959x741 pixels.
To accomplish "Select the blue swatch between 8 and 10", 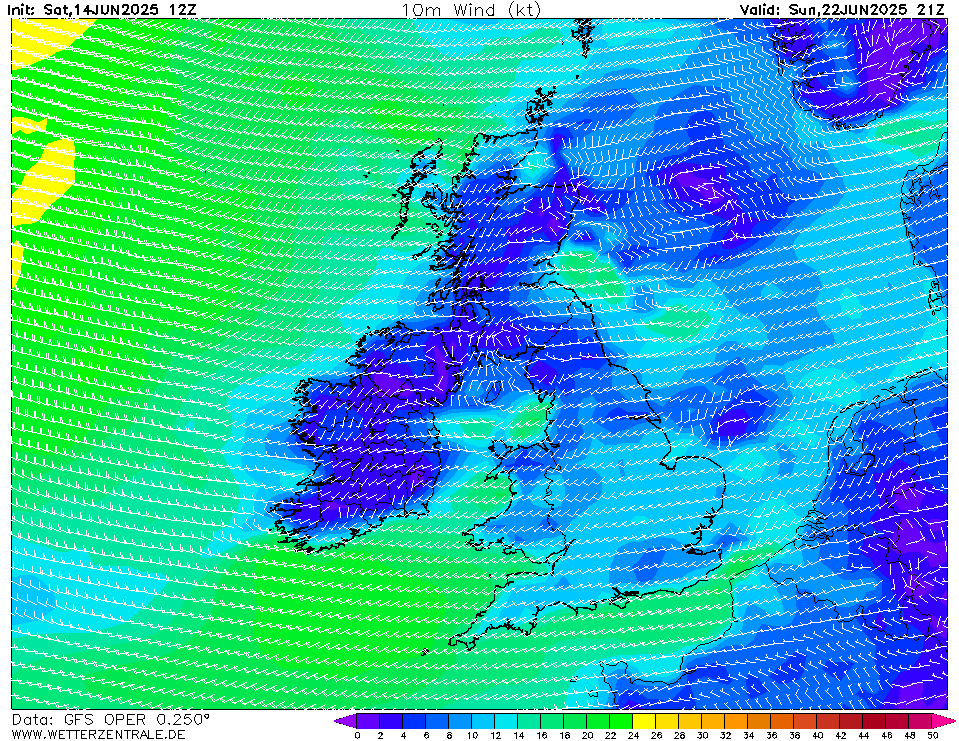I will 460,721.
